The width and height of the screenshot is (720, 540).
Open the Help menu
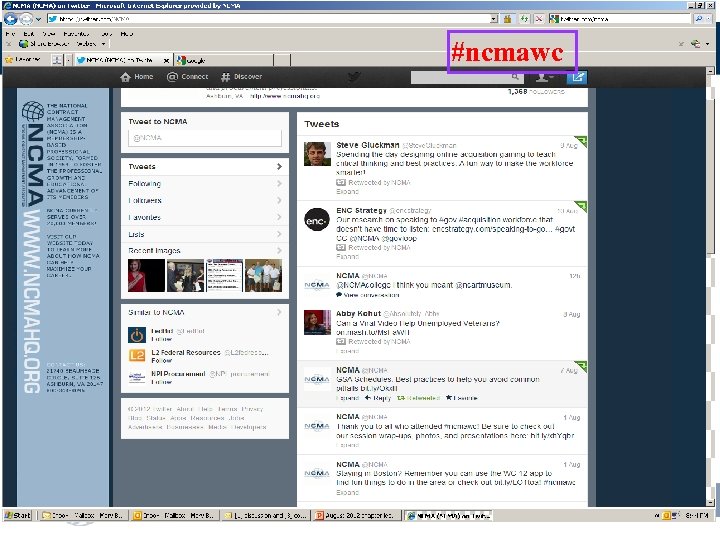(127, 34)
